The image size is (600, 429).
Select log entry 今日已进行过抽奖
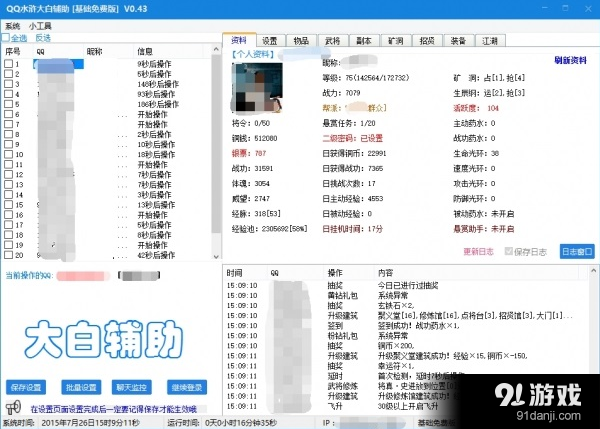click(406, 285)
